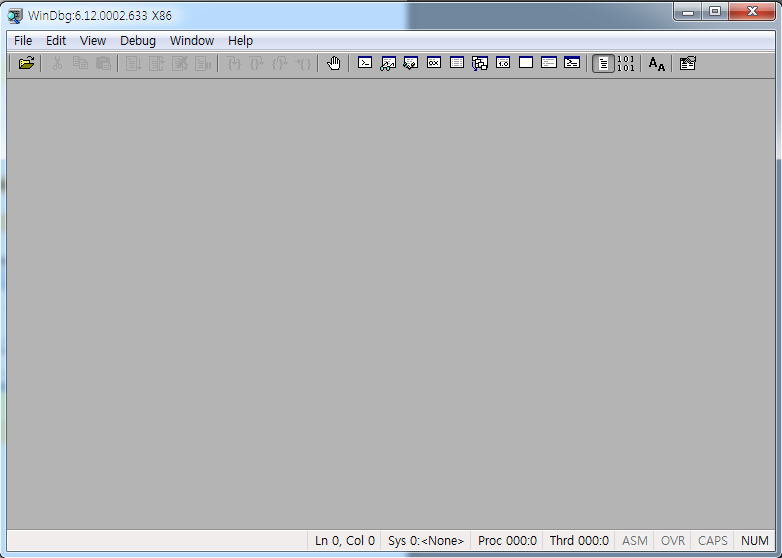This screenshot has height=558, width=782.
Task: Click the 'Thrd 000:0' status entry
Action: pyautogui.click(x=579, y=541)
